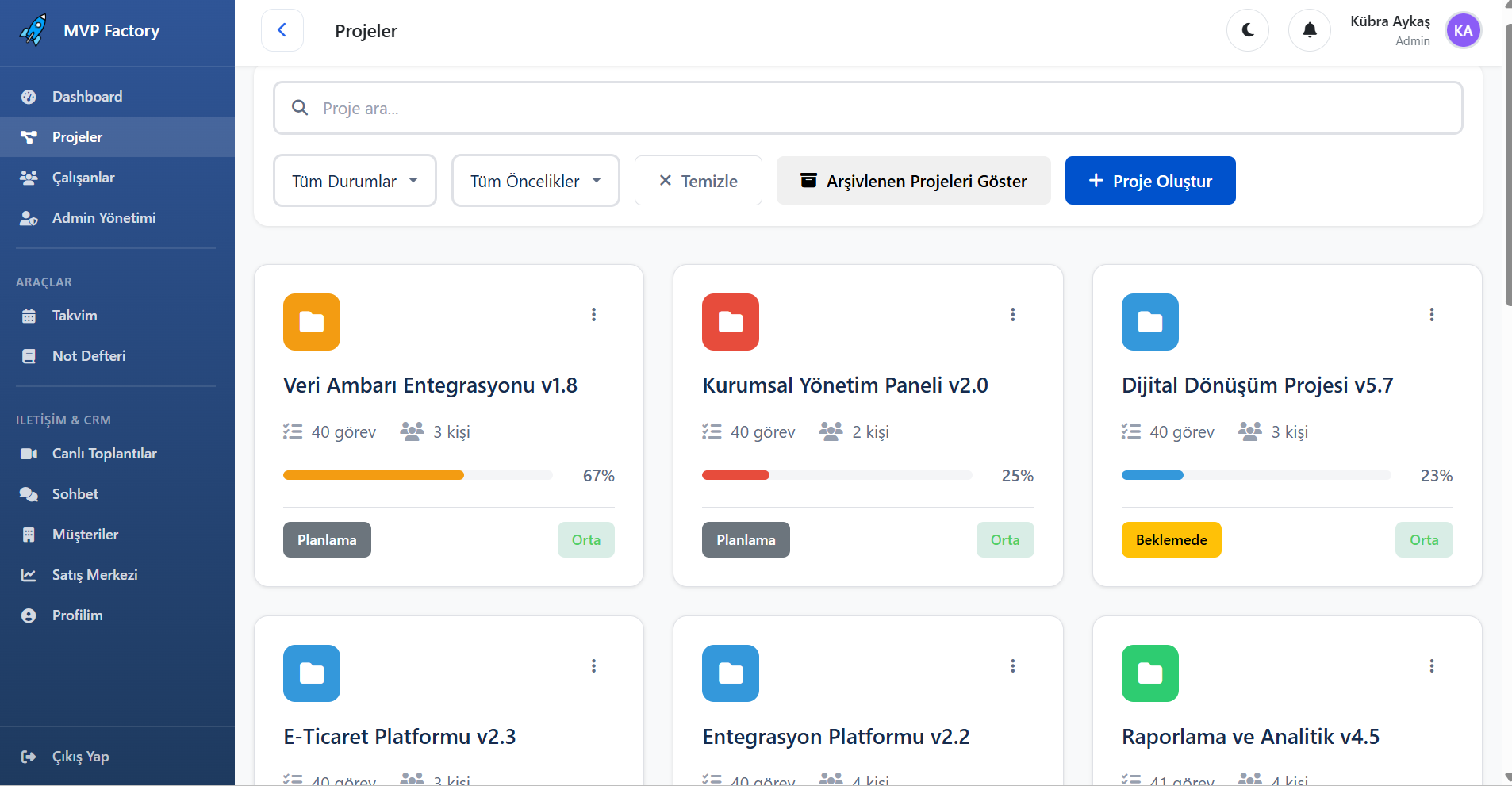Viewport: 1512px width, 786px height.
Task: Navigate to Projeler in sidebar
Action: click(77, 136)
